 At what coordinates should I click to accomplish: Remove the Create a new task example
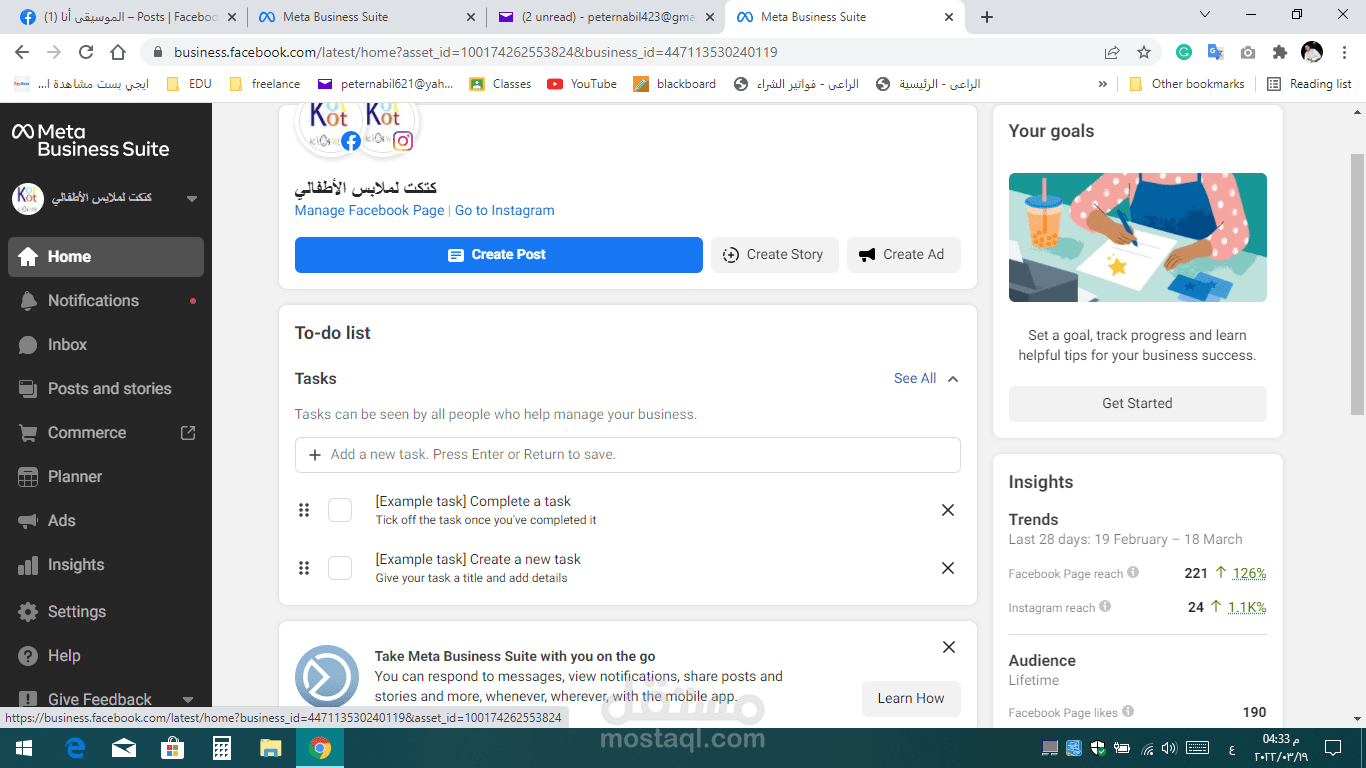pos(948,568)
